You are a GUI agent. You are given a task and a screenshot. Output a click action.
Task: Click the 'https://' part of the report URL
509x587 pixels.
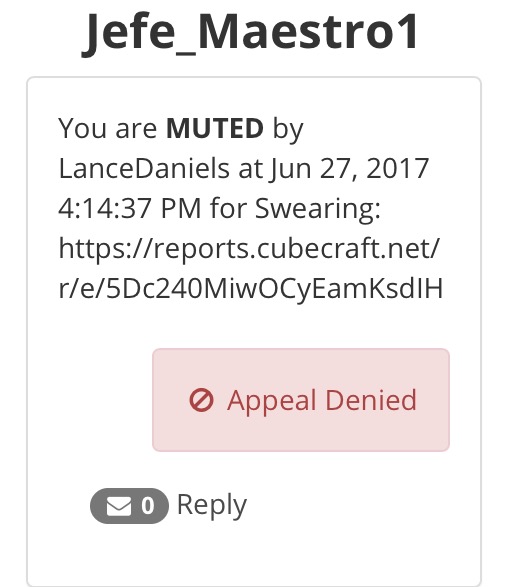(x=106, y=248)
